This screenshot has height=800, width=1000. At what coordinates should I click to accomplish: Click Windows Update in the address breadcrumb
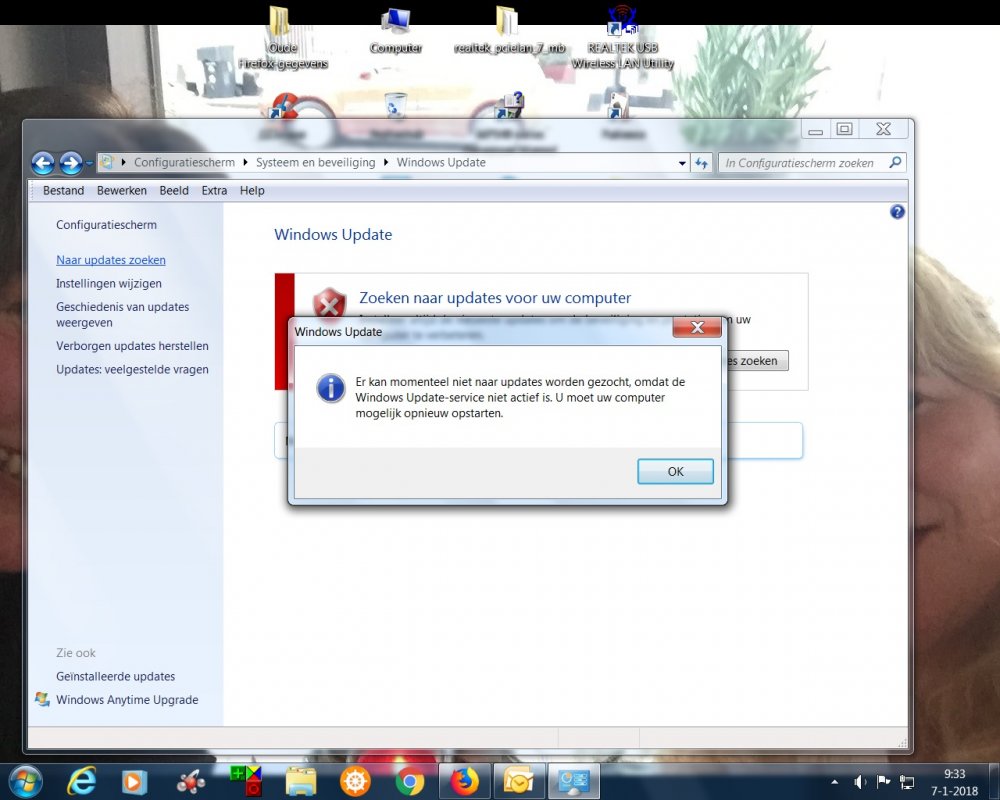(441, 163)
